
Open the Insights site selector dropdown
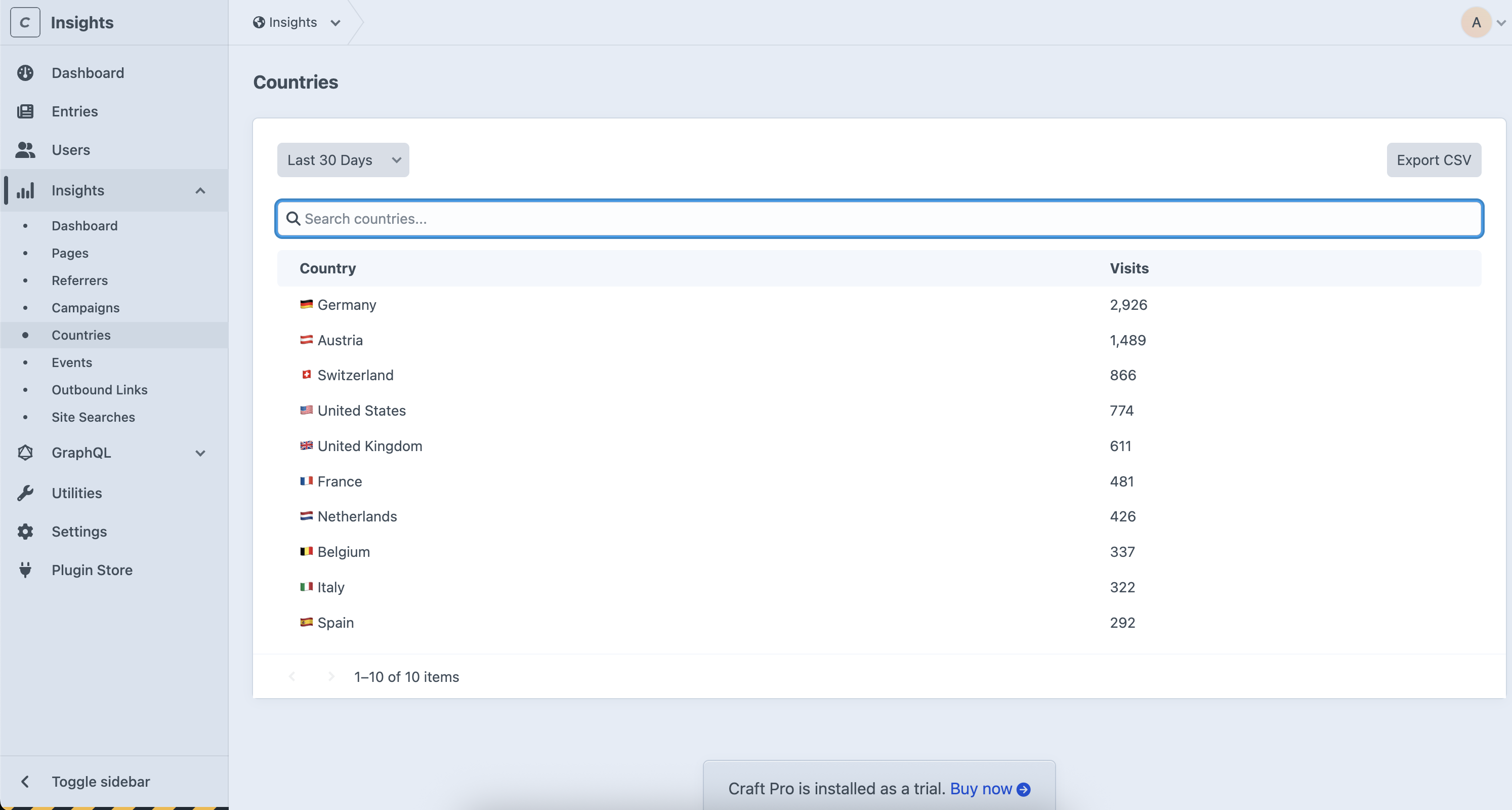[x=297, y=22]
